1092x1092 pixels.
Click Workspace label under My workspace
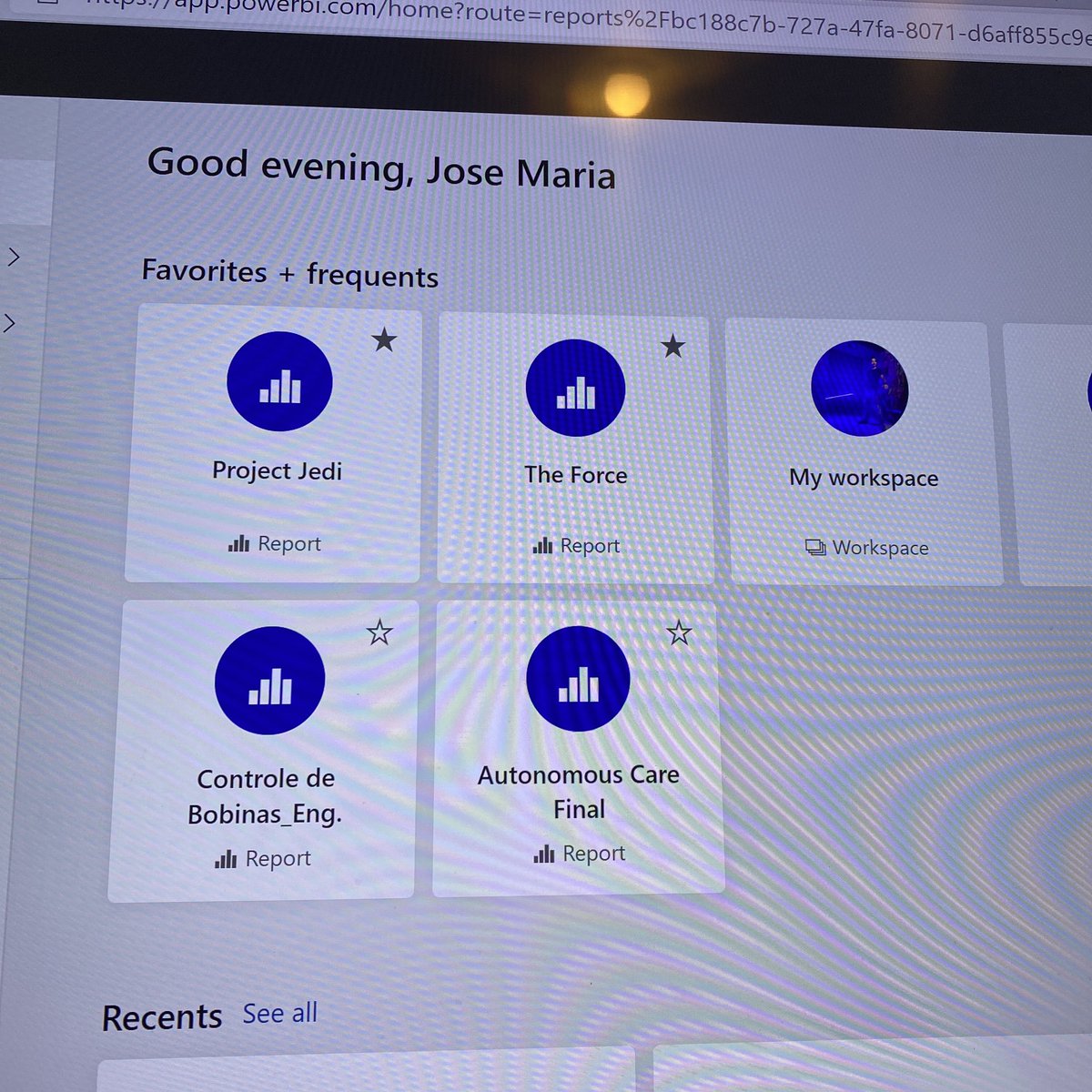pyautogui.click(x=867, y=547)
